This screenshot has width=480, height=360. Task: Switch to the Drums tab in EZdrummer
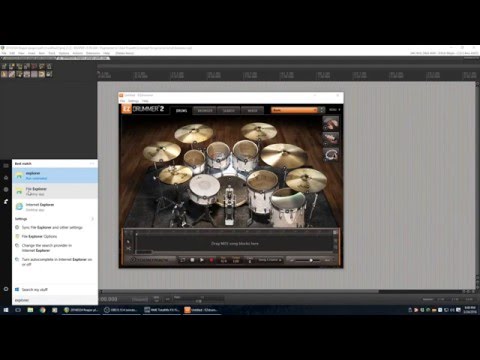coord(181,110)
